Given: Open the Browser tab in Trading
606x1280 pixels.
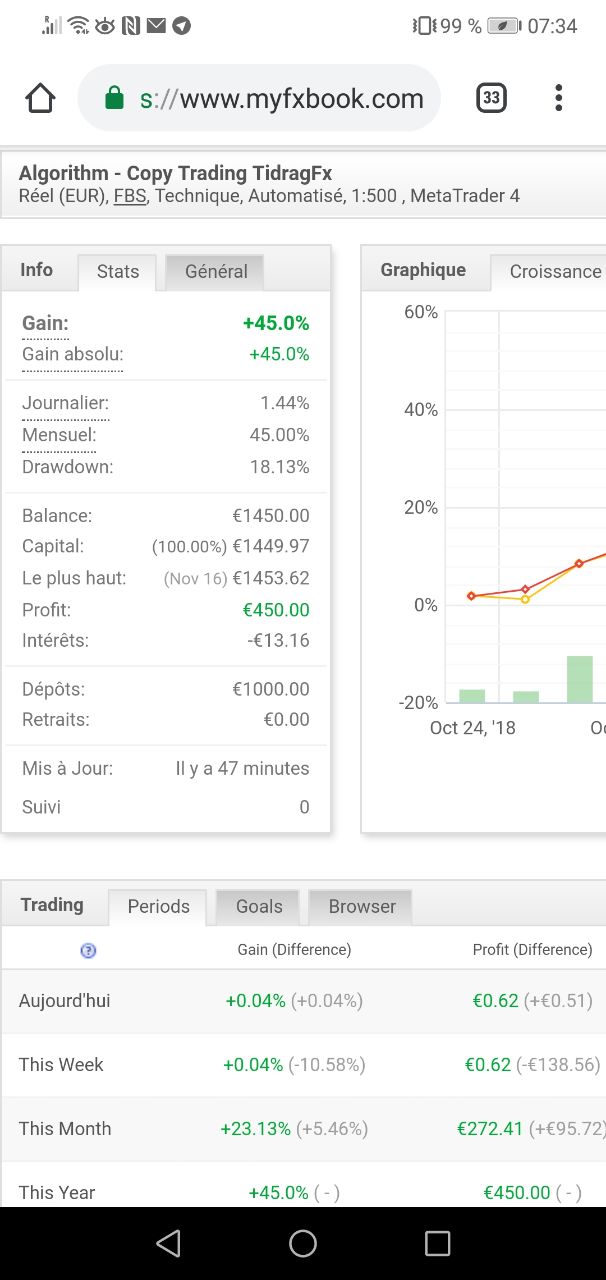Looking at the screenshot, I should point(362,906).
